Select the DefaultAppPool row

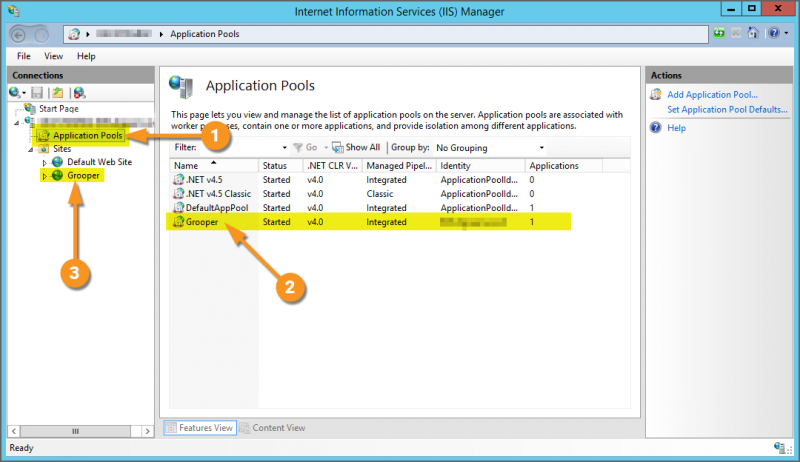(x=386, y=208)
